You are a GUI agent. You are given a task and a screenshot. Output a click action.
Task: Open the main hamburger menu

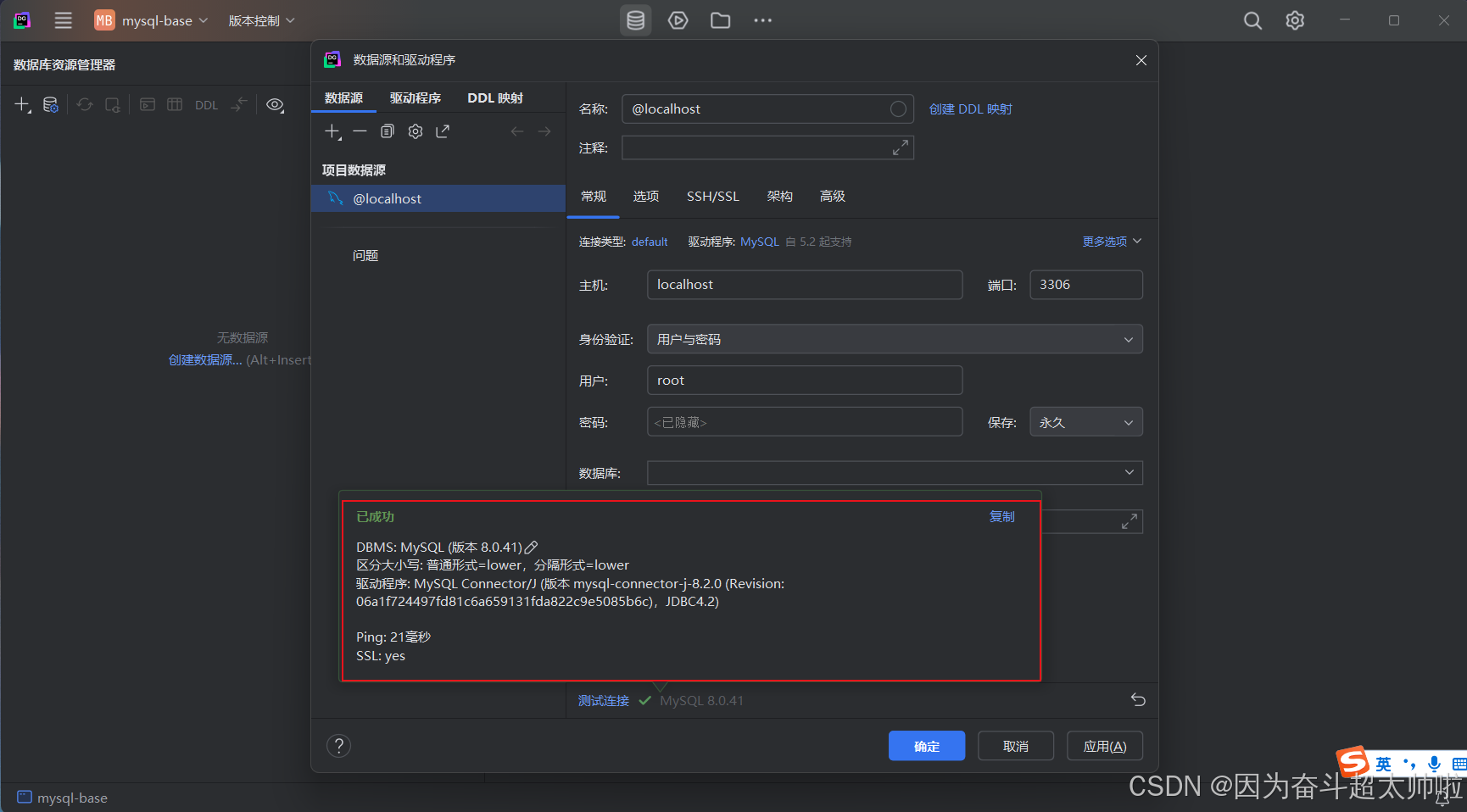click(x=63, y=20)
